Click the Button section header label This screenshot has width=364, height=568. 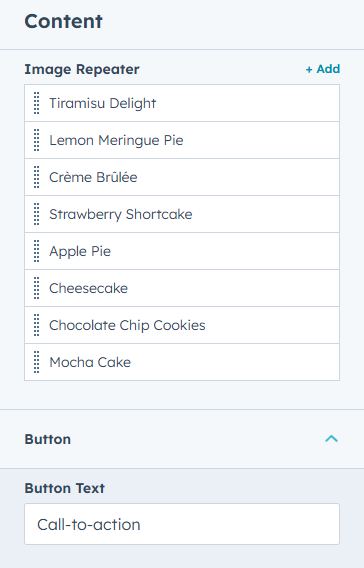click(48, 439)
